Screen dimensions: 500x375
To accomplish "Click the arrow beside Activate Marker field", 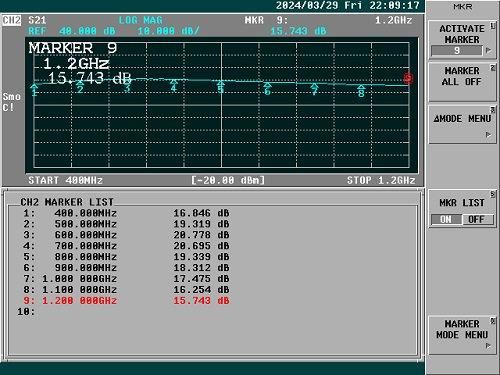I will [488, 51].
